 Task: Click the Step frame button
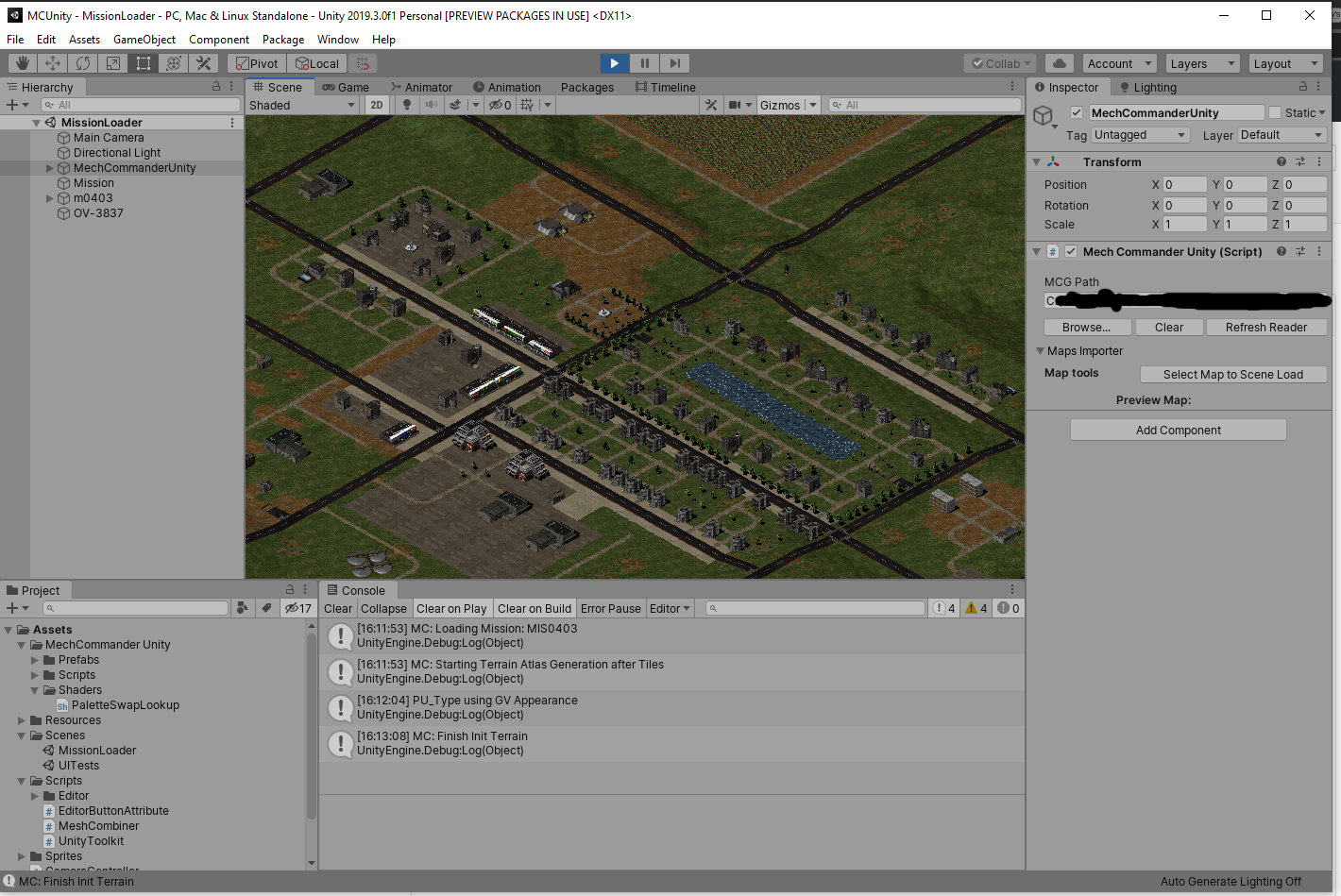click(x=674, y=63)
